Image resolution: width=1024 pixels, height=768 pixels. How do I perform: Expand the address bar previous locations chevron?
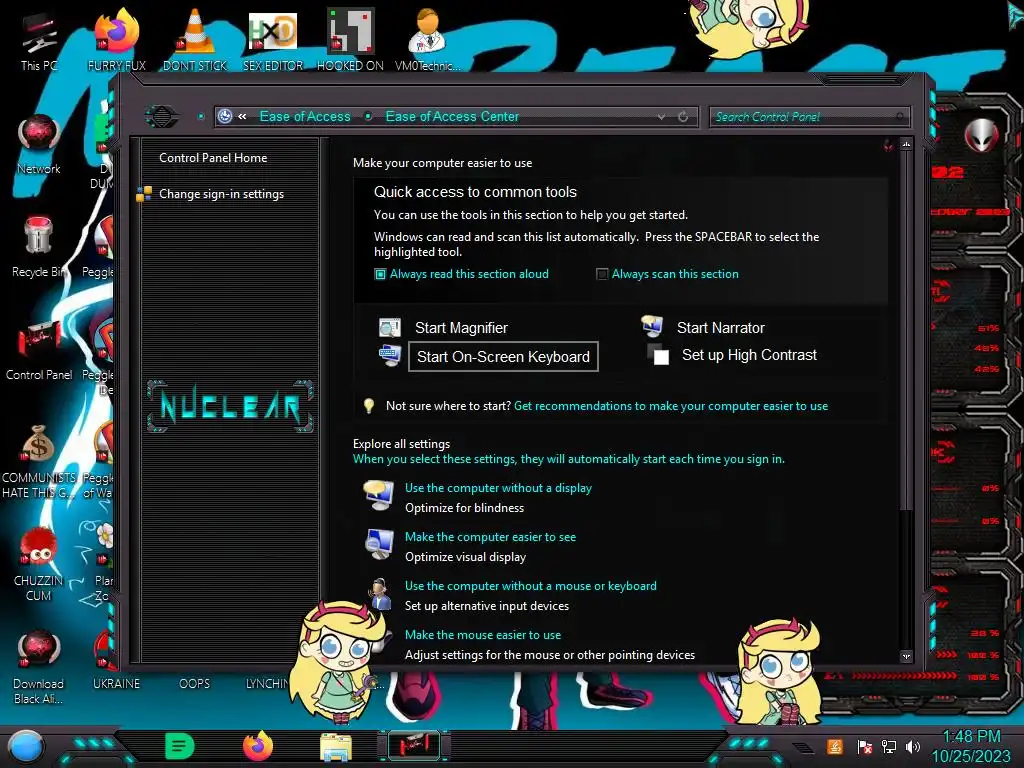[242, 116]
